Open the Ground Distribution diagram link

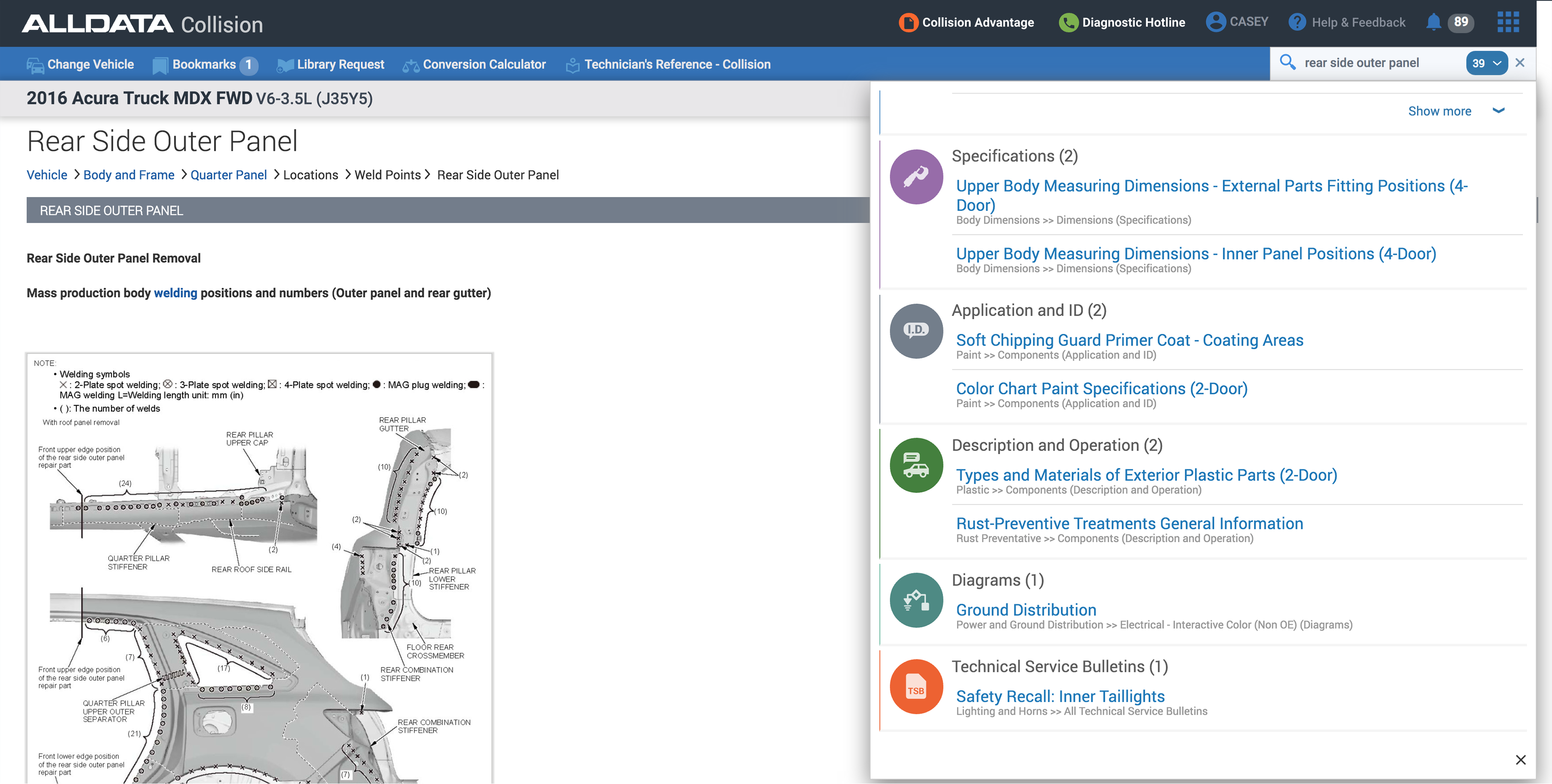coord(1026,609)
